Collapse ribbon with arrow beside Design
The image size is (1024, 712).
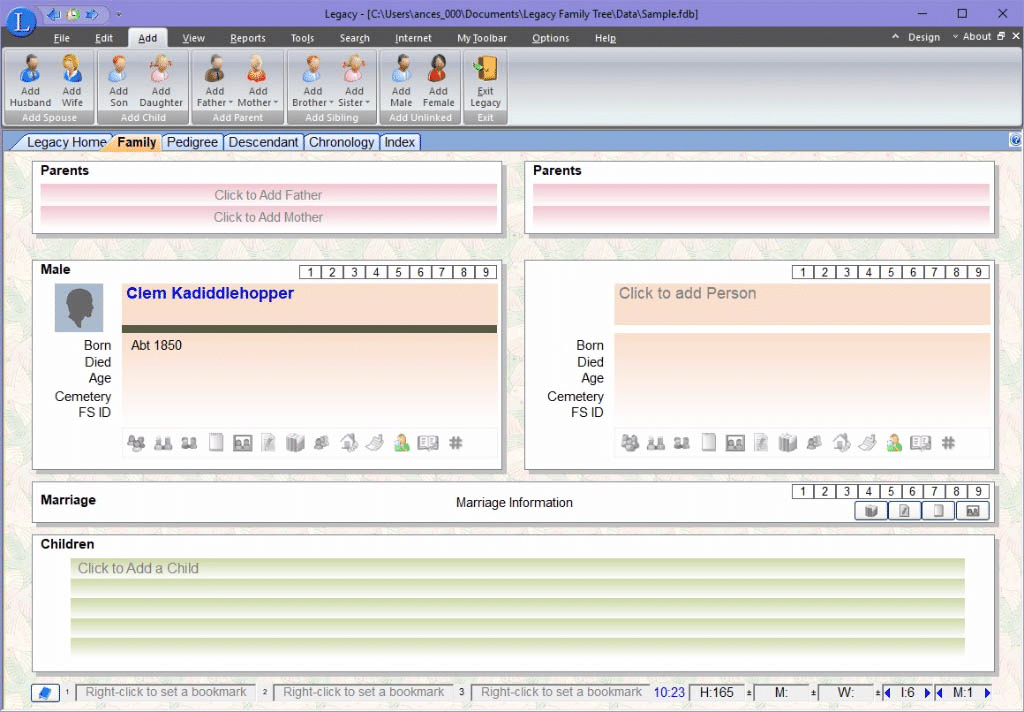tap(895, 37)
